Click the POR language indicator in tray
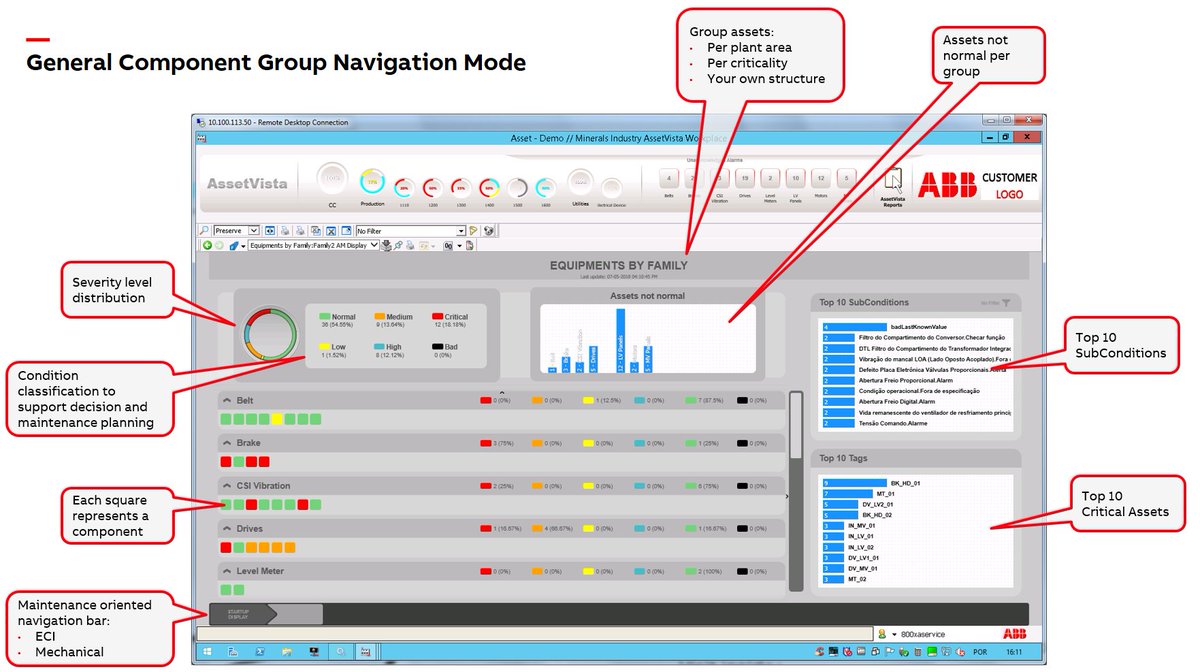Screen dimensions: 1200x672 (x=979, y=652)
